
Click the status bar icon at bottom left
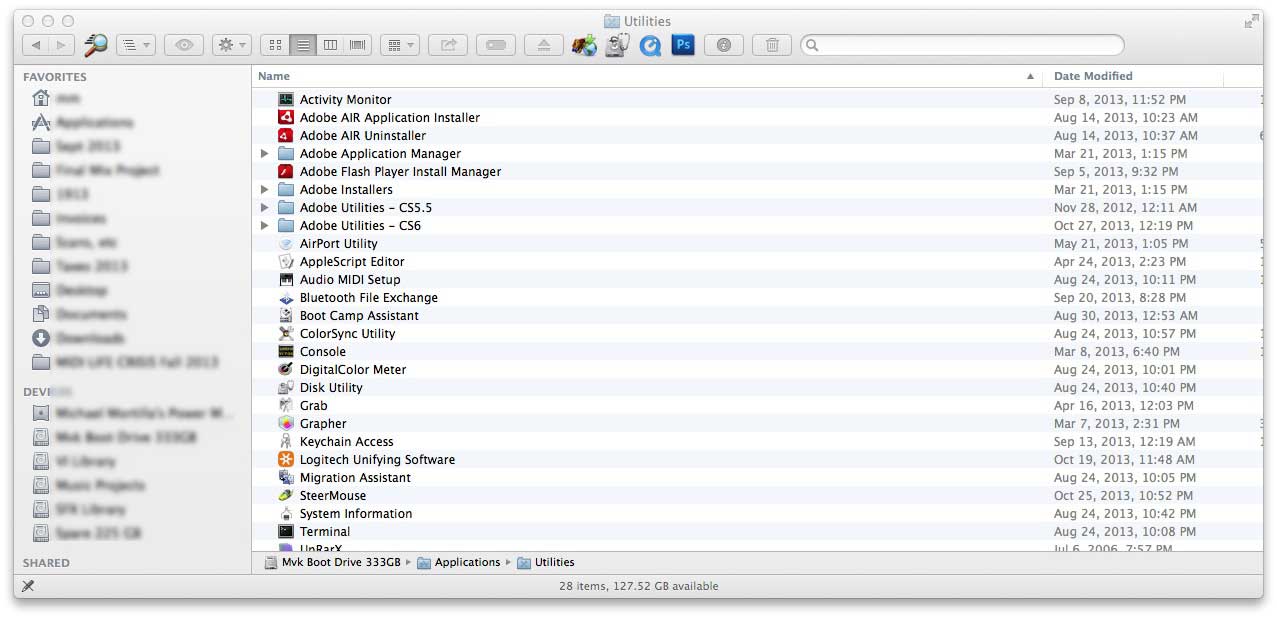pyautogui.click(x=28, y=586)
